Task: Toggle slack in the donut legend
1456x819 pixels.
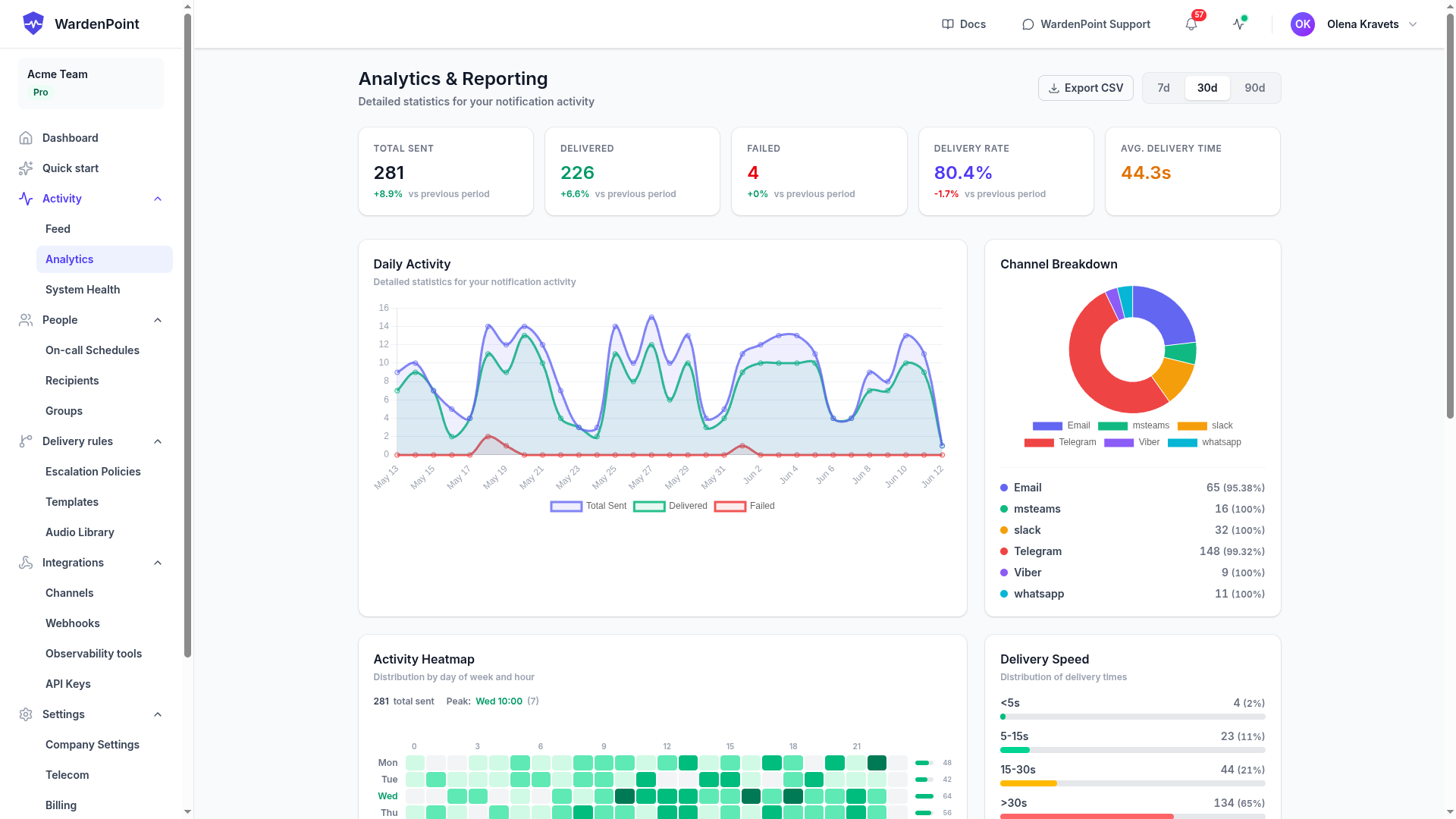Action: (1205, 425)
